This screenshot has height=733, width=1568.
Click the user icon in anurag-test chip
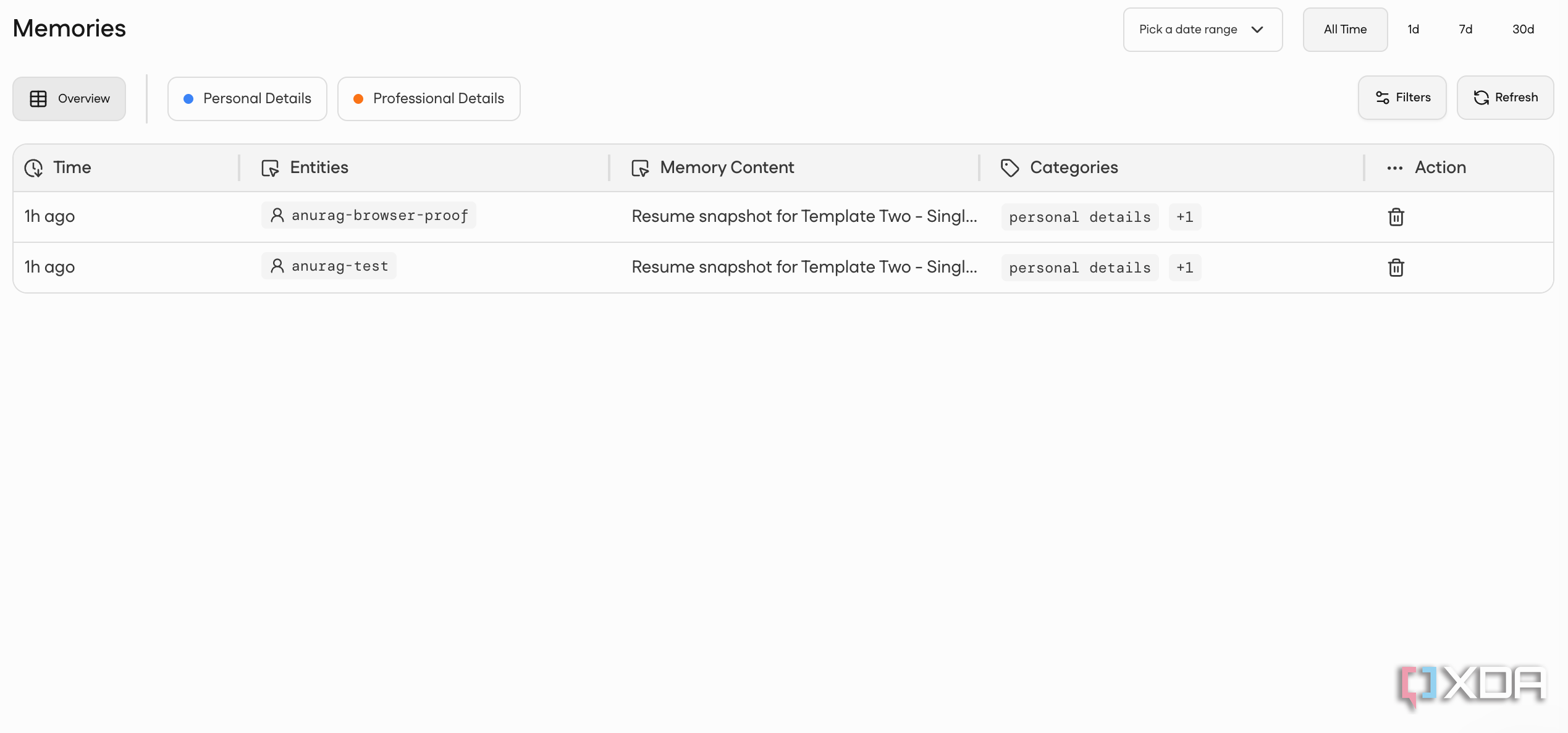point(277,266)
